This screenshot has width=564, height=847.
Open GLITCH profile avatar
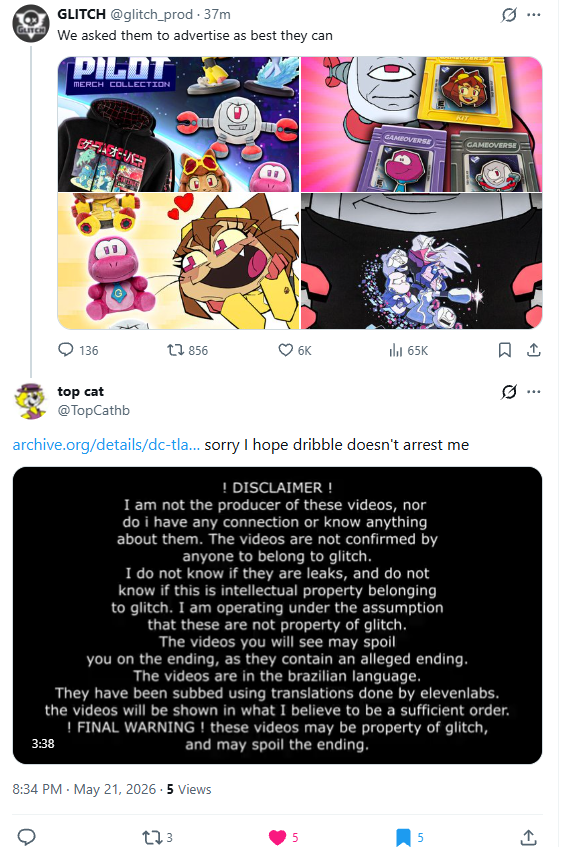[31, 24]
